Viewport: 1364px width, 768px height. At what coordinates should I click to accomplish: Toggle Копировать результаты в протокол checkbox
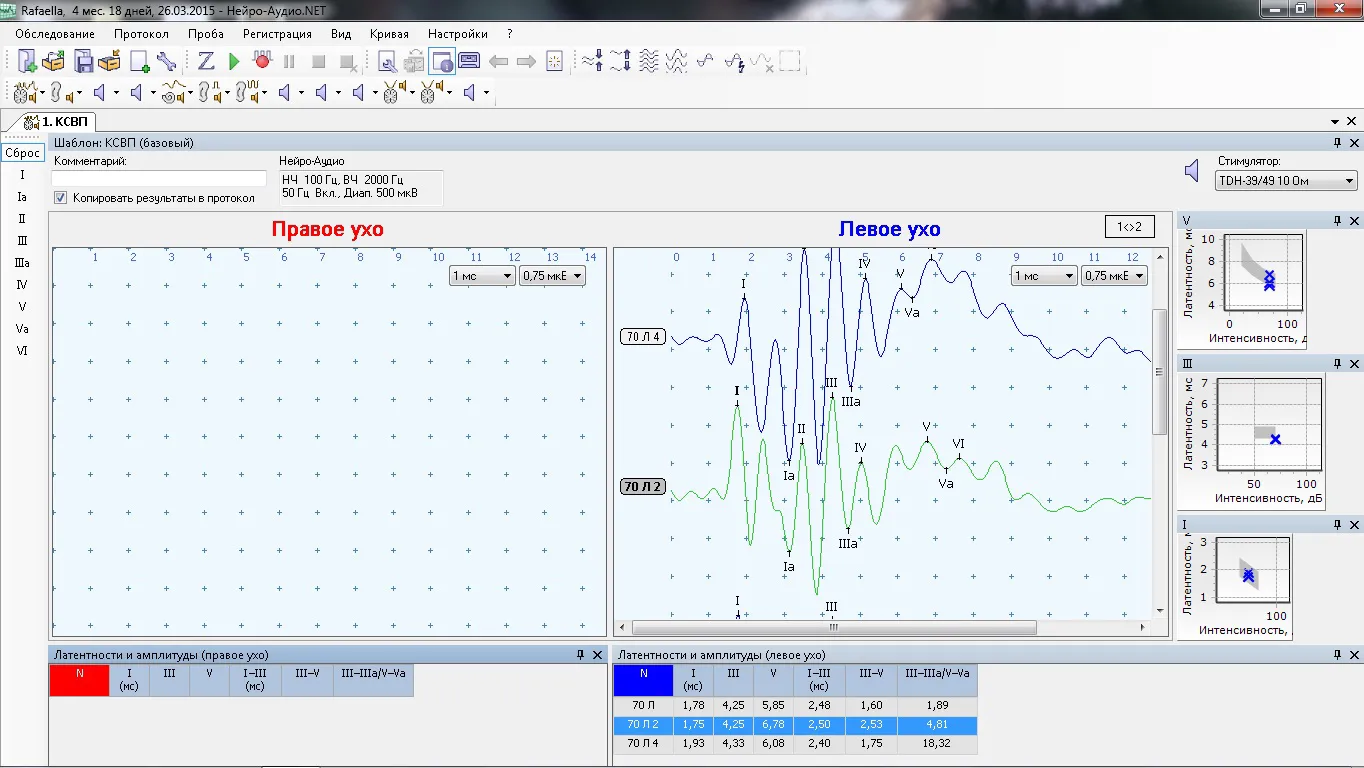(x=60, y=198)
